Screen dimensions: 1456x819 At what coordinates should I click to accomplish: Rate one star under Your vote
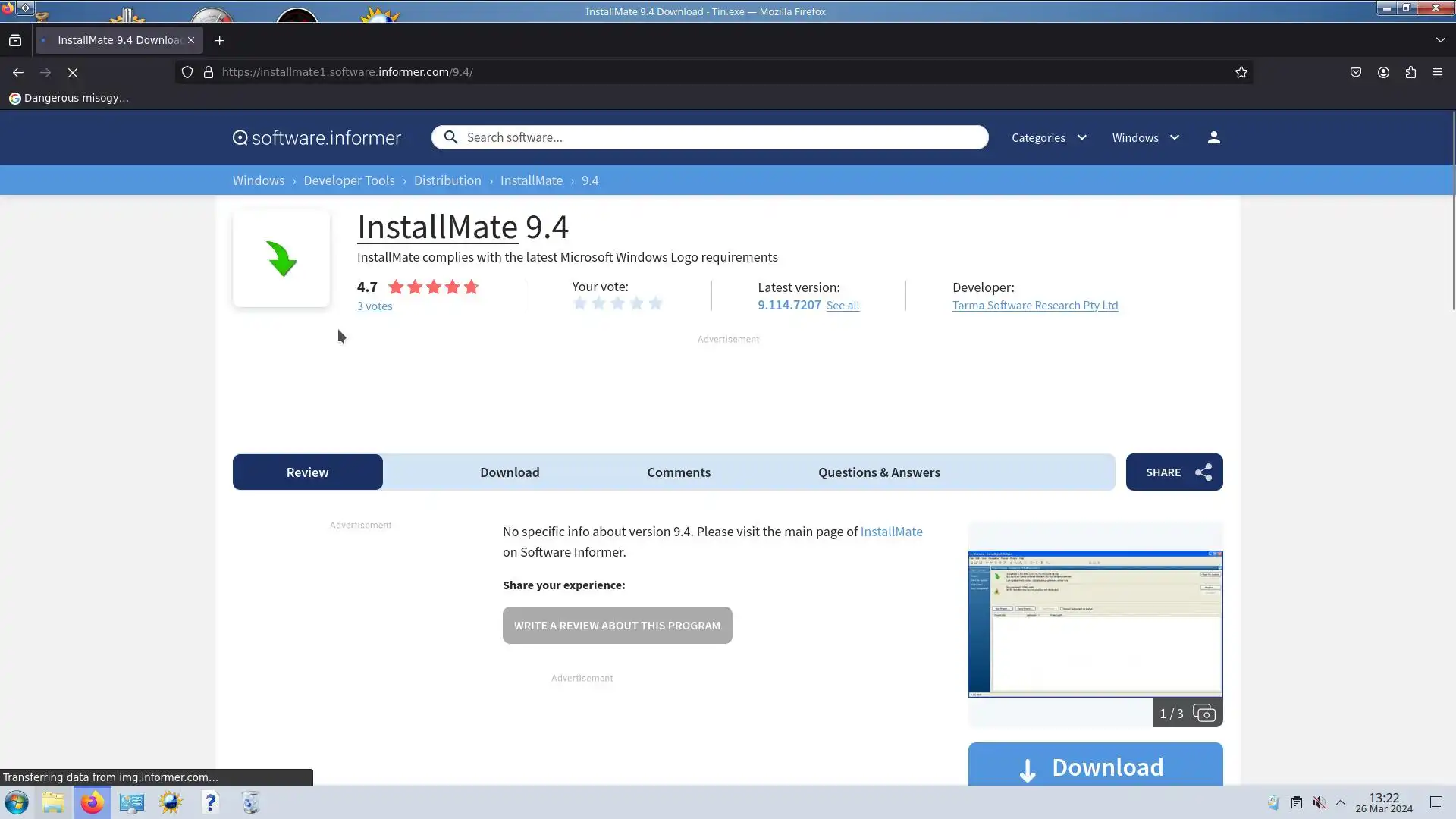[580, 304]
